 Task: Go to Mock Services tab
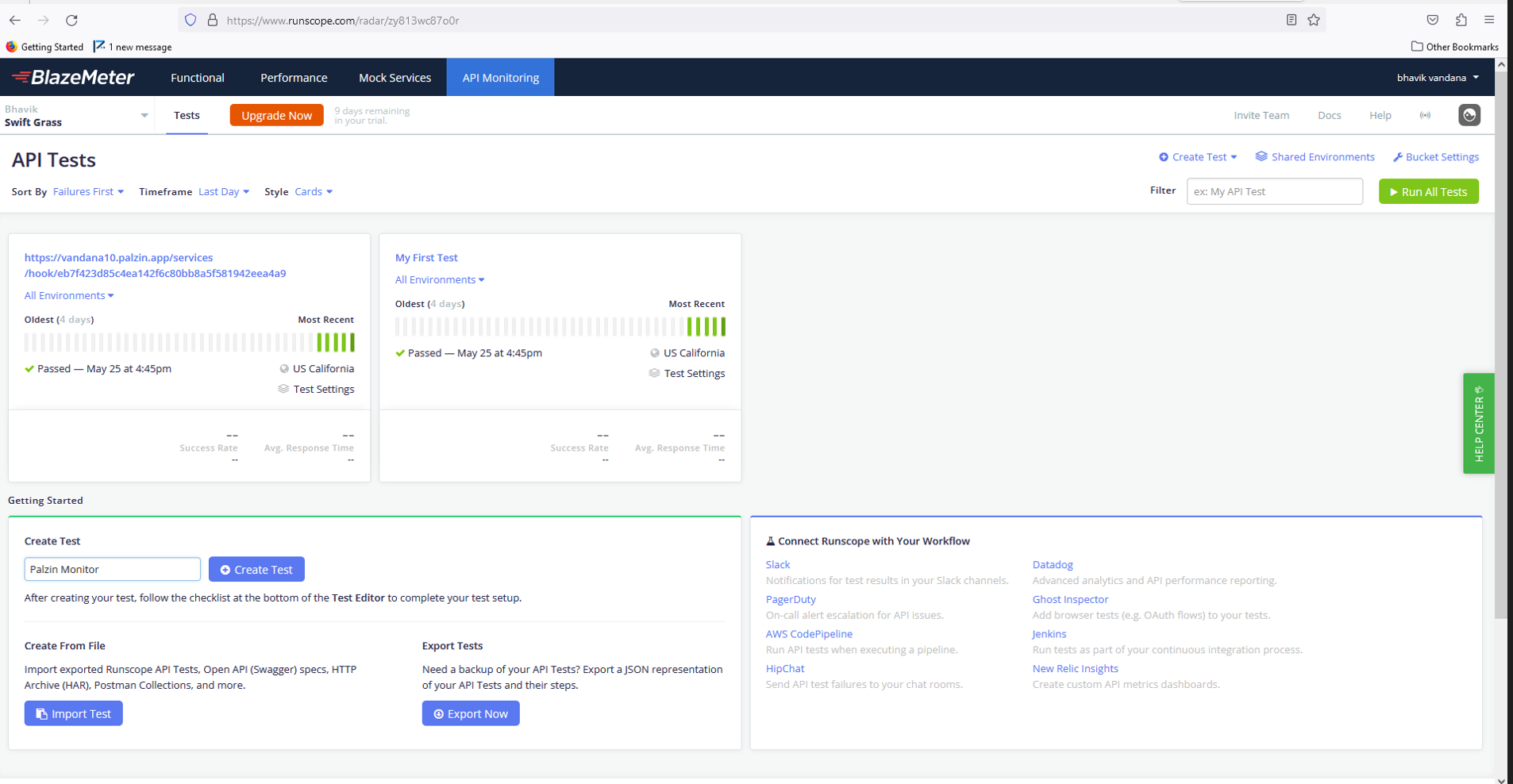395,78
